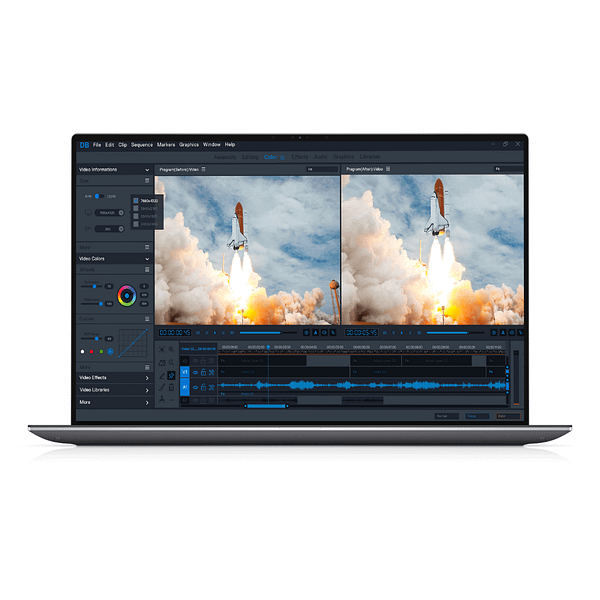The width and height of the screenshot is (600, 600).
Task: Check the first resolution option in popup list
Action: tap(135, 201)
